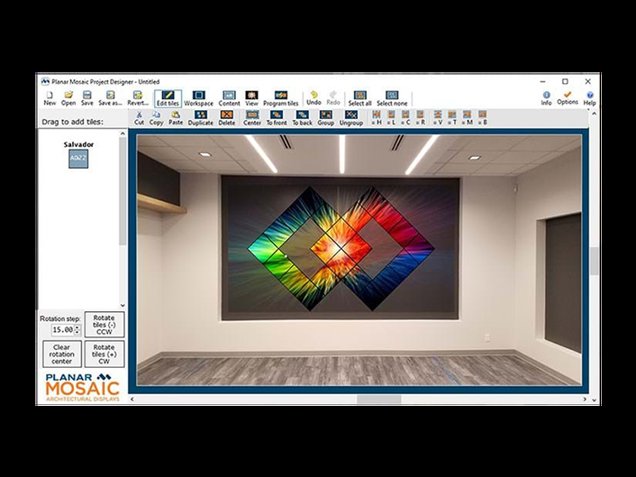The image size is (636, 477).
Task: Open the Program tiles mode
Action: coord(281,99)
